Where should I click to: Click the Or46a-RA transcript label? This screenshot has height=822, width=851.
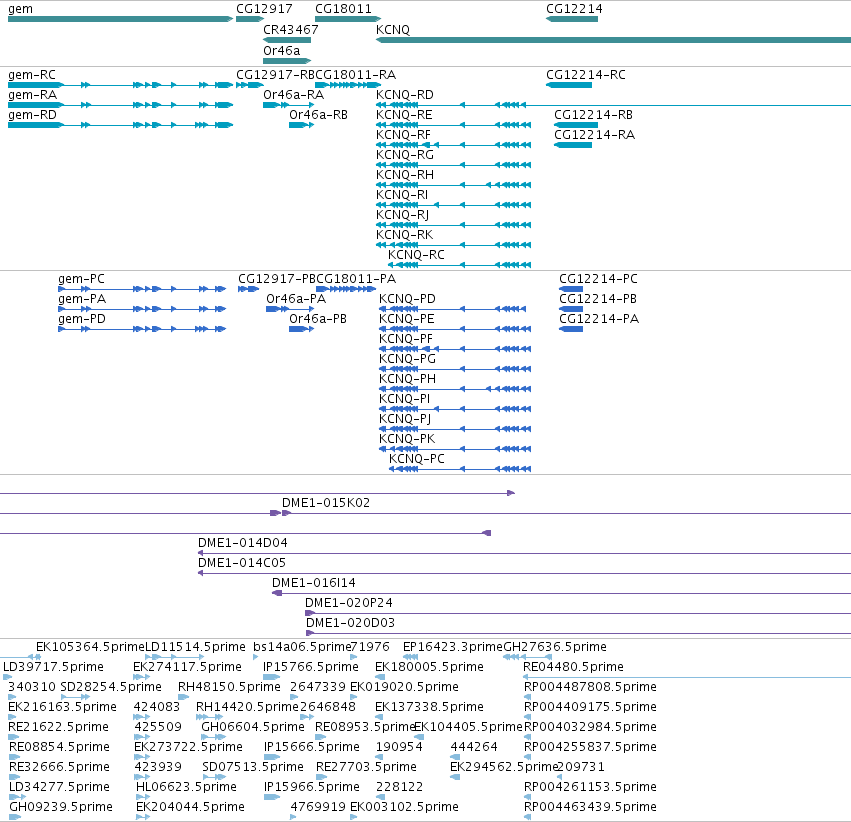(294, 94)
